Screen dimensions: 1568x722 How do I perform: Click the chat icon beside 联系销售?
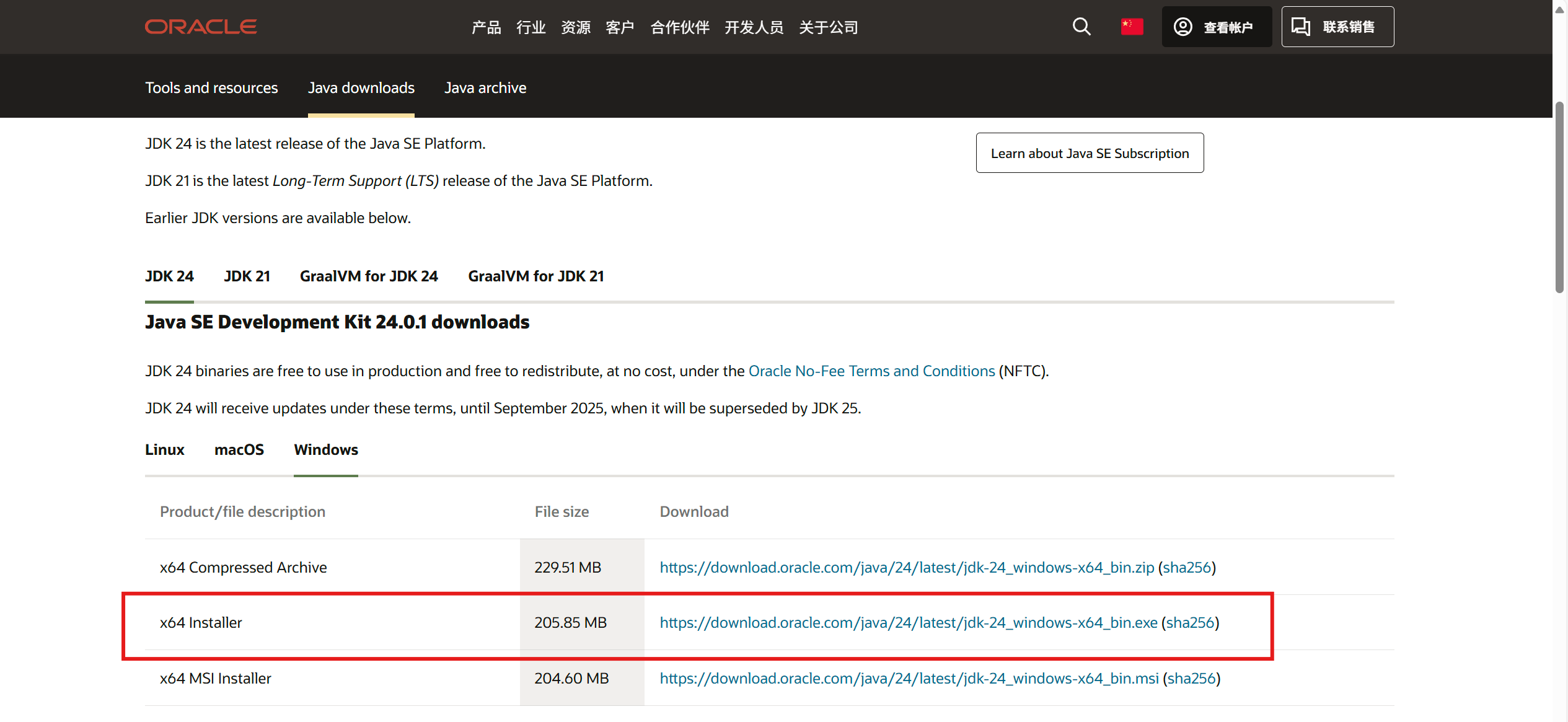[x=1301, y=27]
